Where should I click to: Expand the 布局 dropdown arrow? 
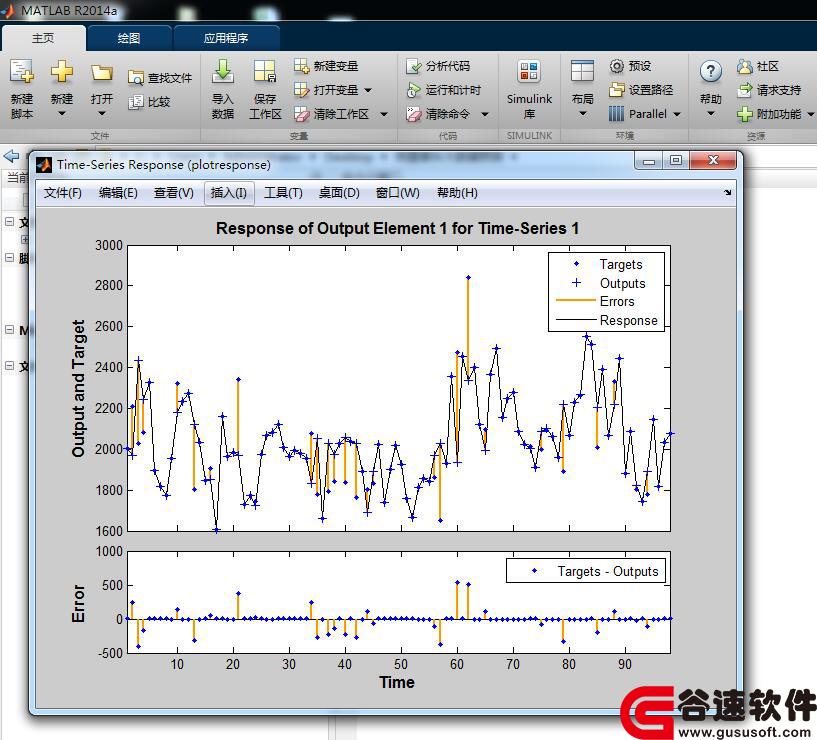pyautogui.click(x=583, y=114)
